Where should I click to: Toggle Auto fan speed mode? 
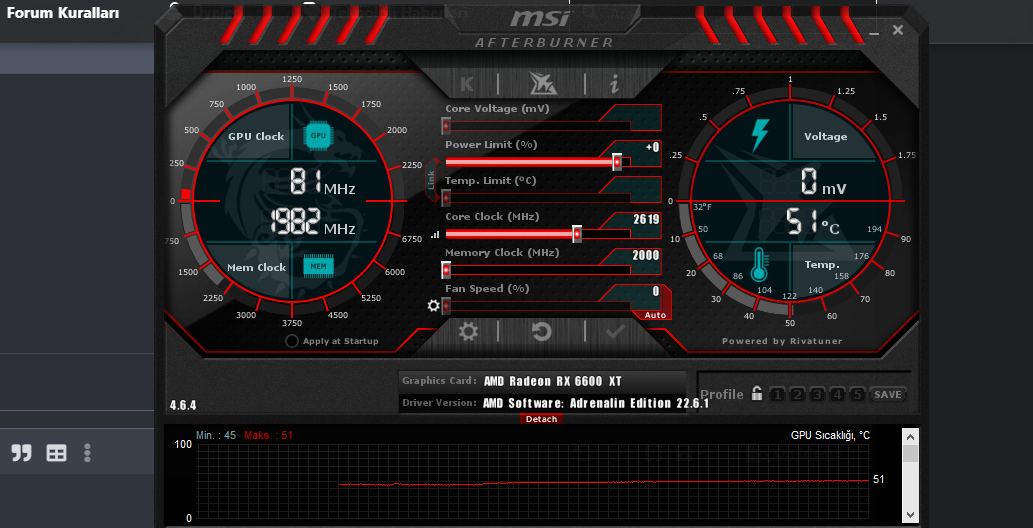click(655, 315)
